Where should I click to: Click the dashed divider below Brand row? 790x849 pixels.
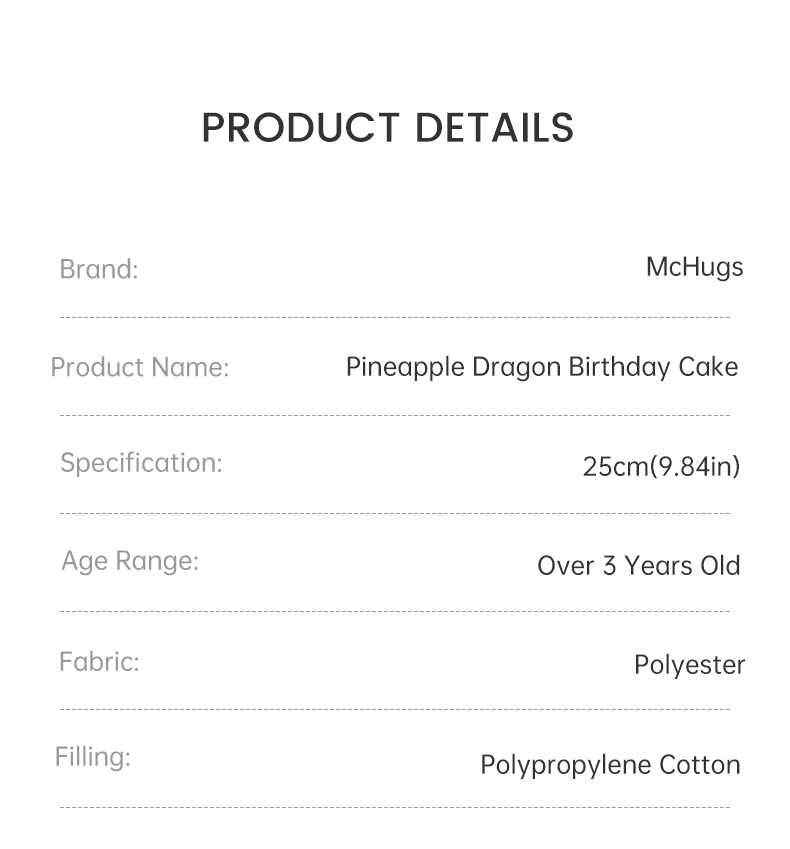(x=395, y=317)
